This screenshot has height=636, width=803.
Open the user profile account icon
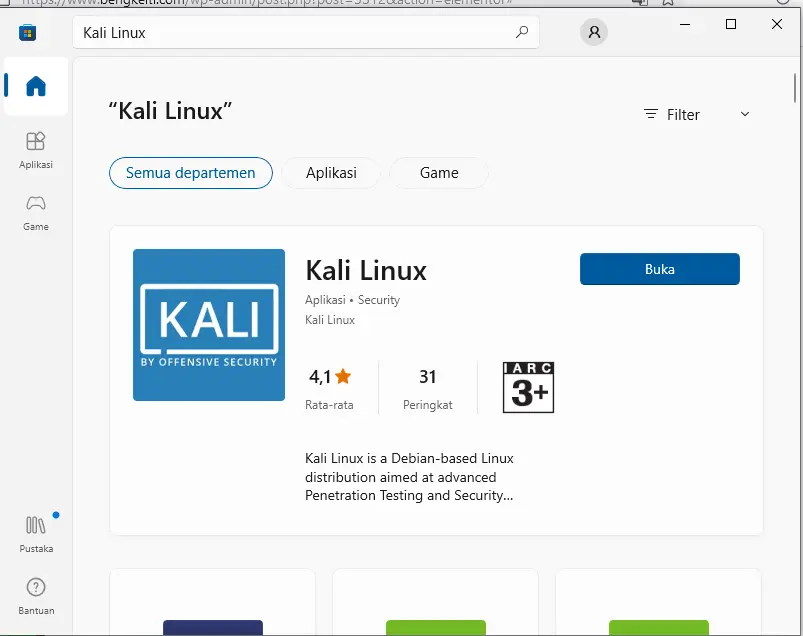tap(594, 32)
